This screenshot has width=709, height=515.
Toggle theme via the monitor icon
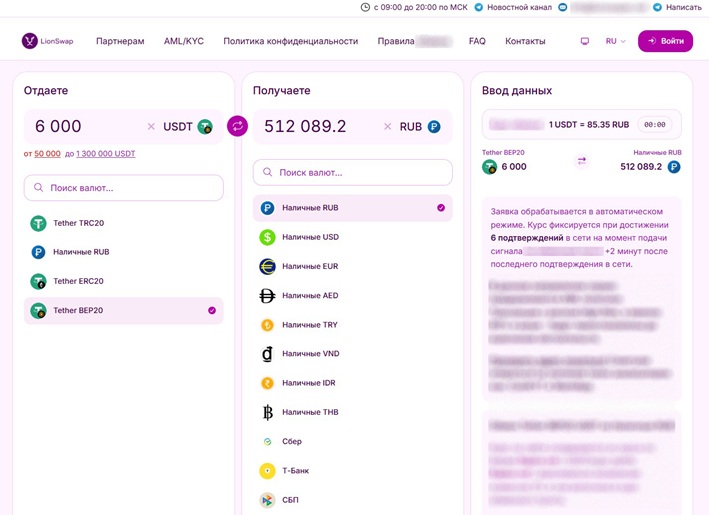[x=585, y=41]
